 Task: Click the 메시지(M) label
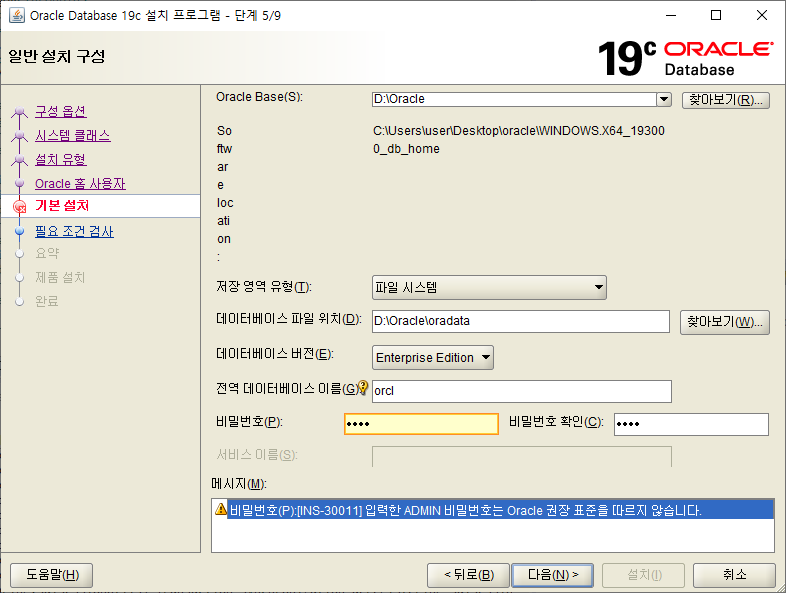[239, 484]
